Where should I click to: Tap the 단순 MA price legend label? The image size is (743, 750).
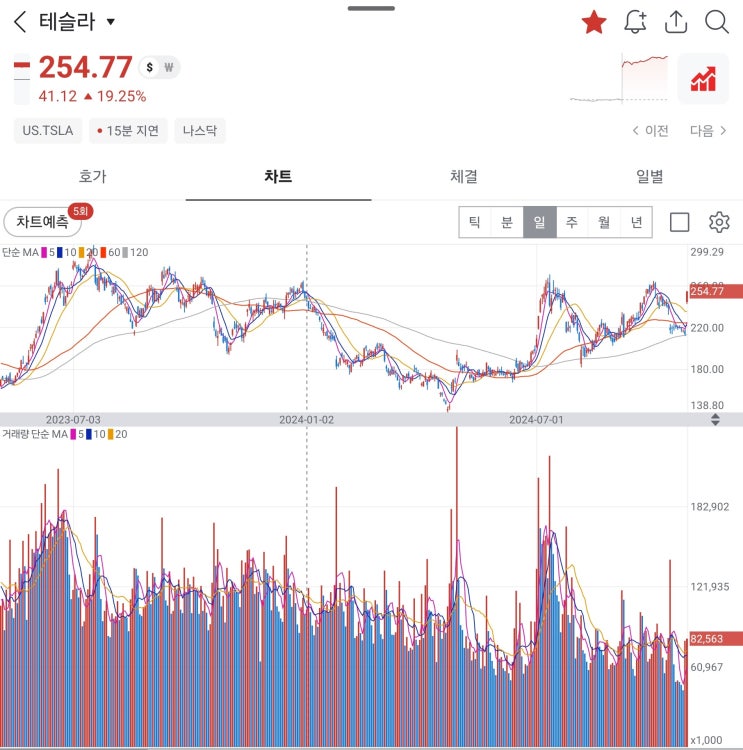click(x=20, y=252)
